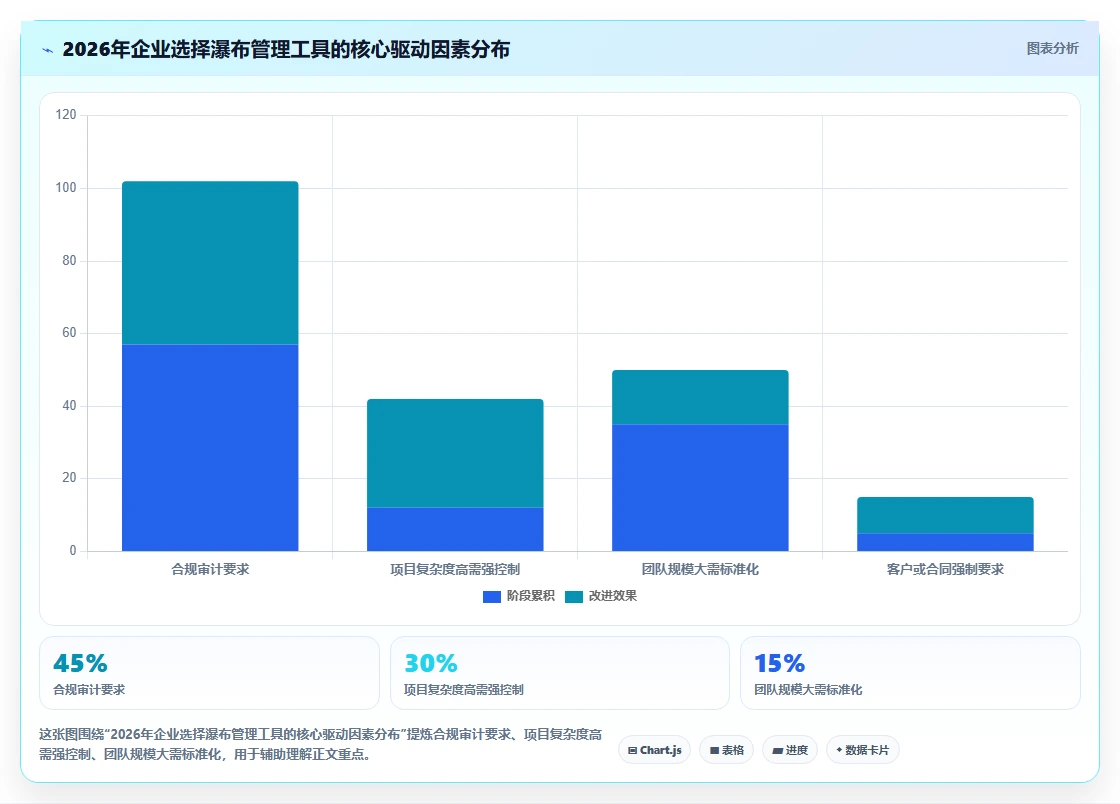Image resolution: width=1120 pixels, height=804 pixels.
Task: Select the Chart.js tag chip
Action: click(654, 750)
